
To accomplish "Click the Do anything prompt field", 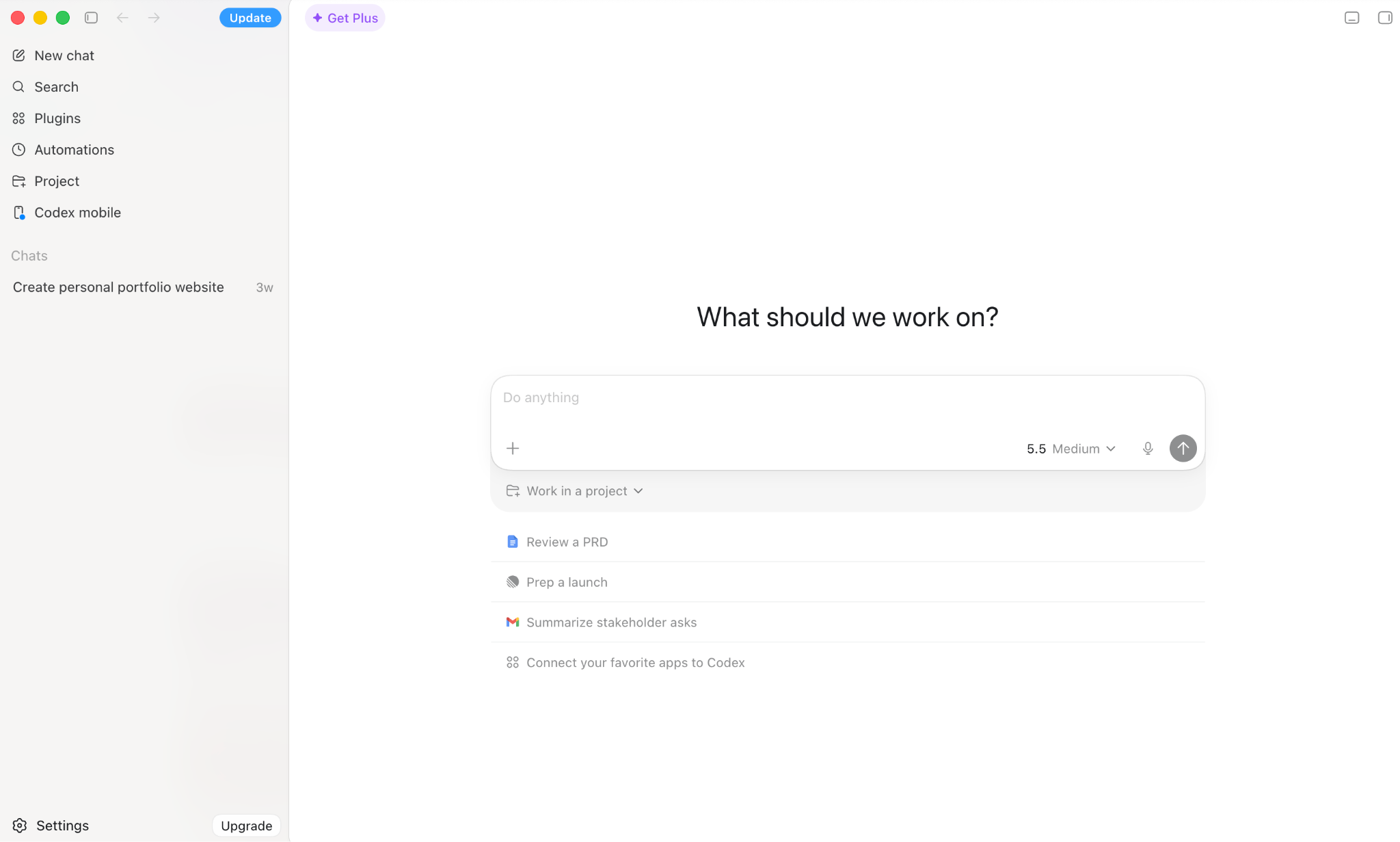I will (848, 398).
